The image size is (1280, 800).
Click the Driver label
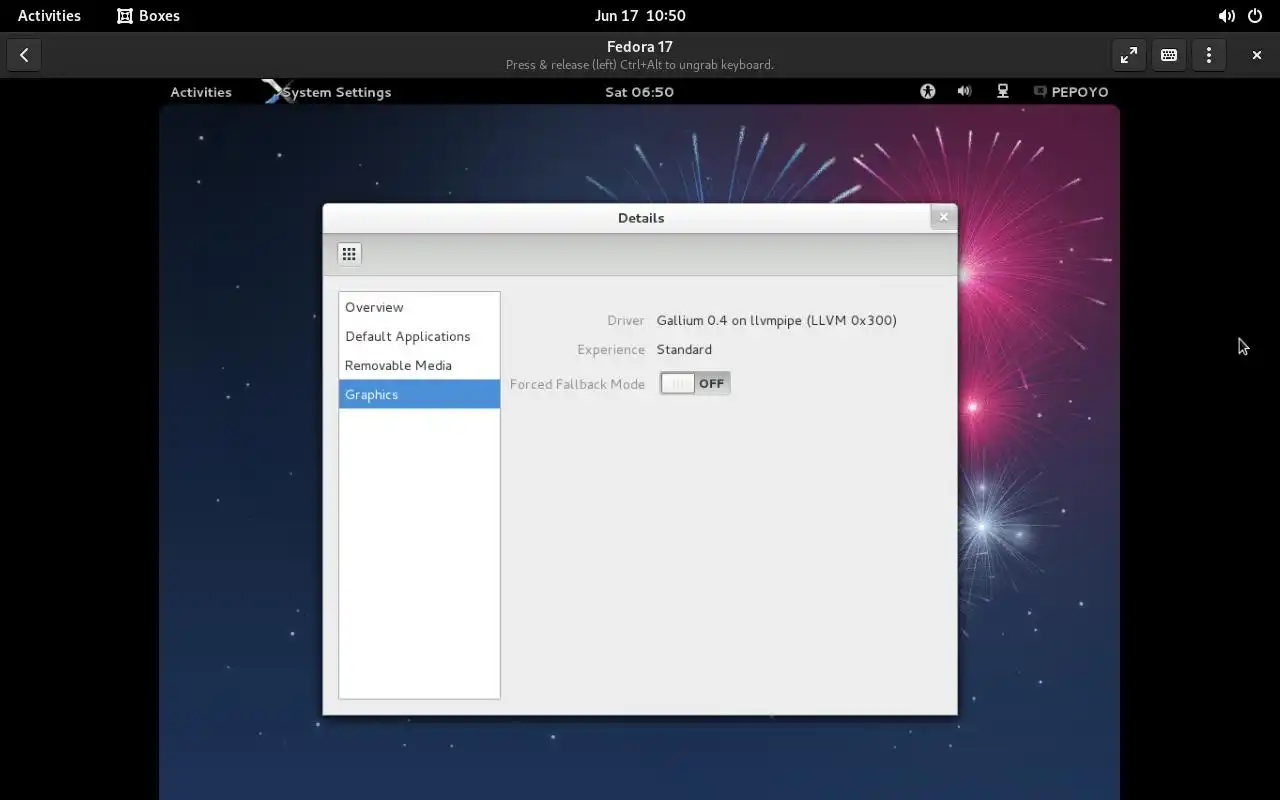pyautogui.click(x=626, y=320)
